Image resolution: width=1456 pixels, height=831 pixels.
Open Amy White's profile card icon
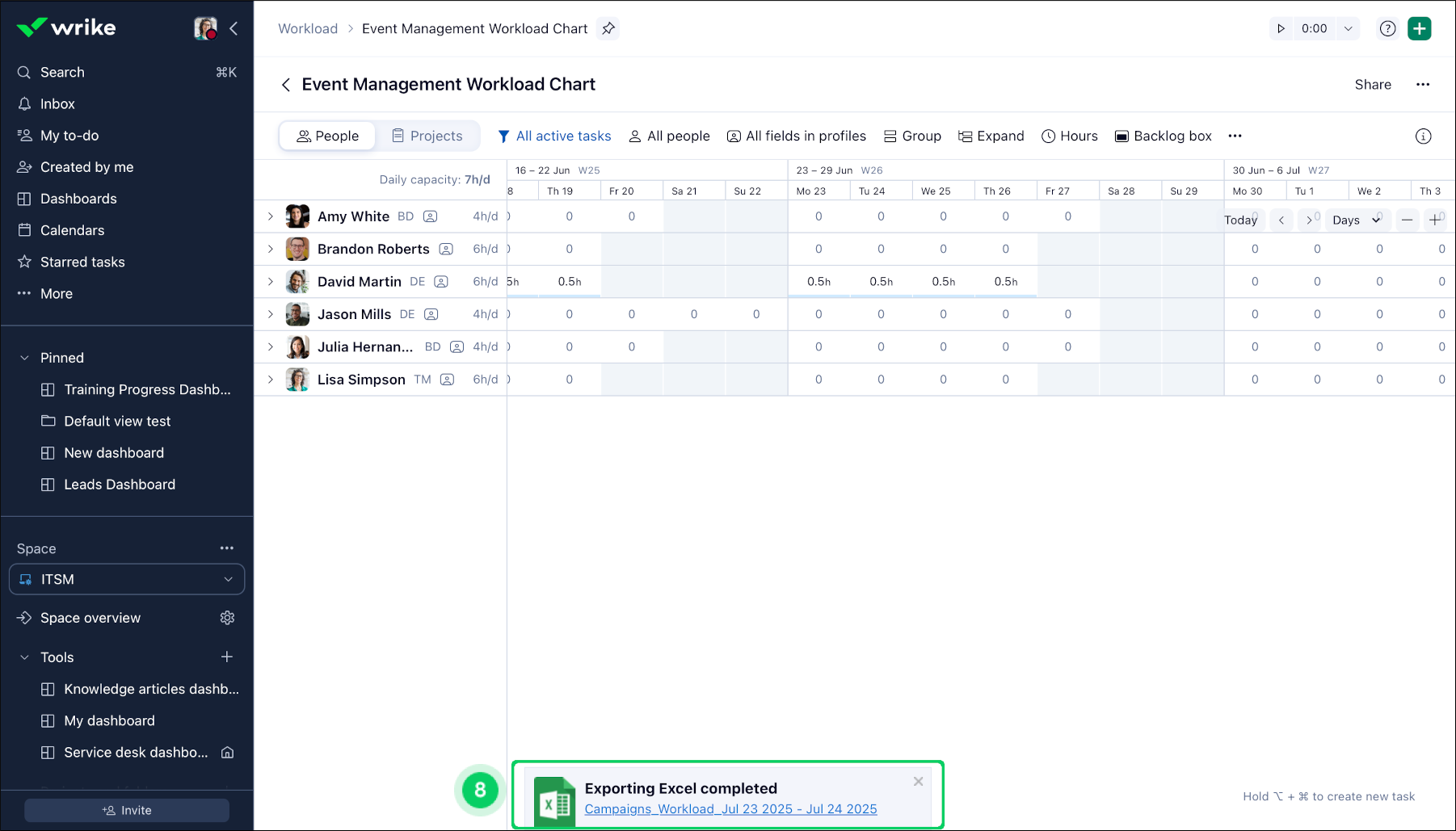[x=431, y=216]
